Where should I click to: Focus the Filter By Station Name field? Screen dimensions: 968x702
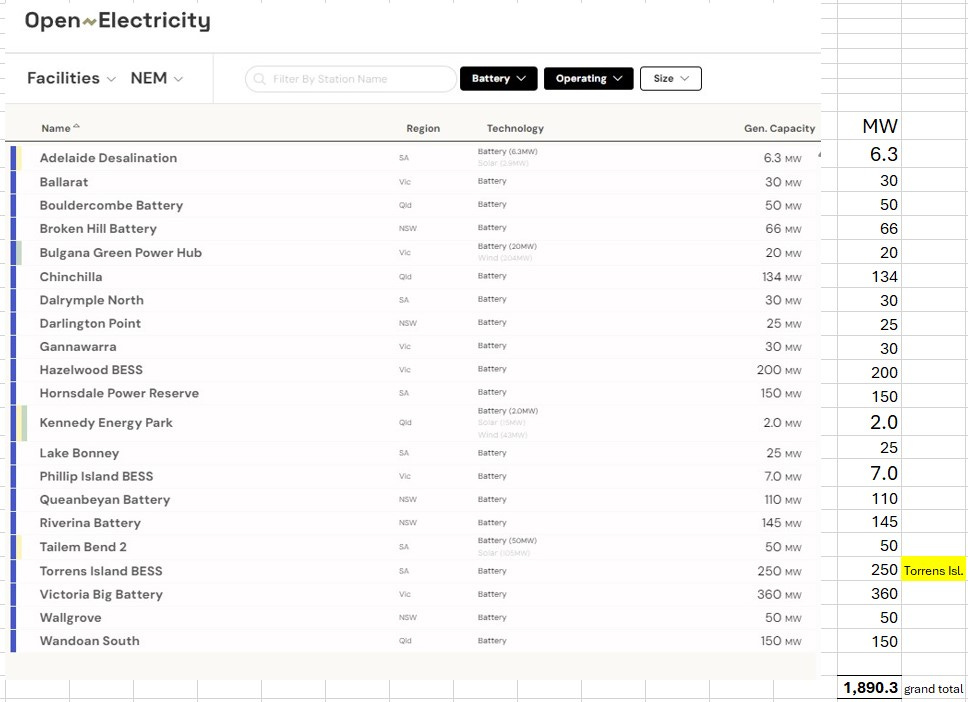[351, 79]
